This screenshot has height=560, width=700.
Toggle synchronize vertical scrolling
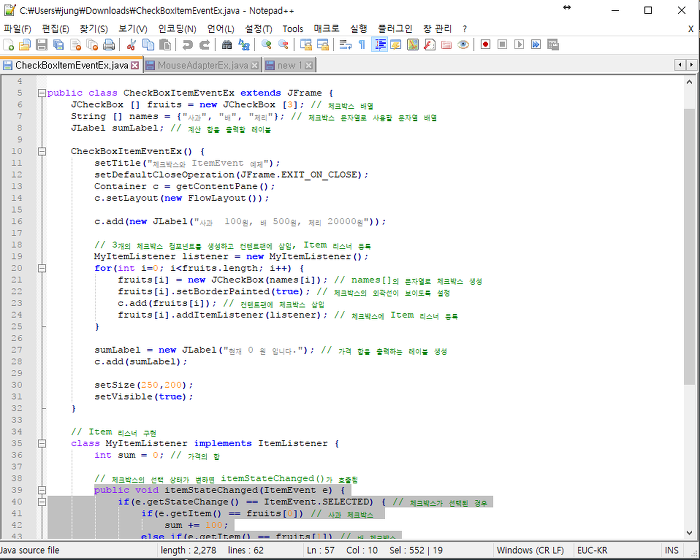(x=306, y=45)
